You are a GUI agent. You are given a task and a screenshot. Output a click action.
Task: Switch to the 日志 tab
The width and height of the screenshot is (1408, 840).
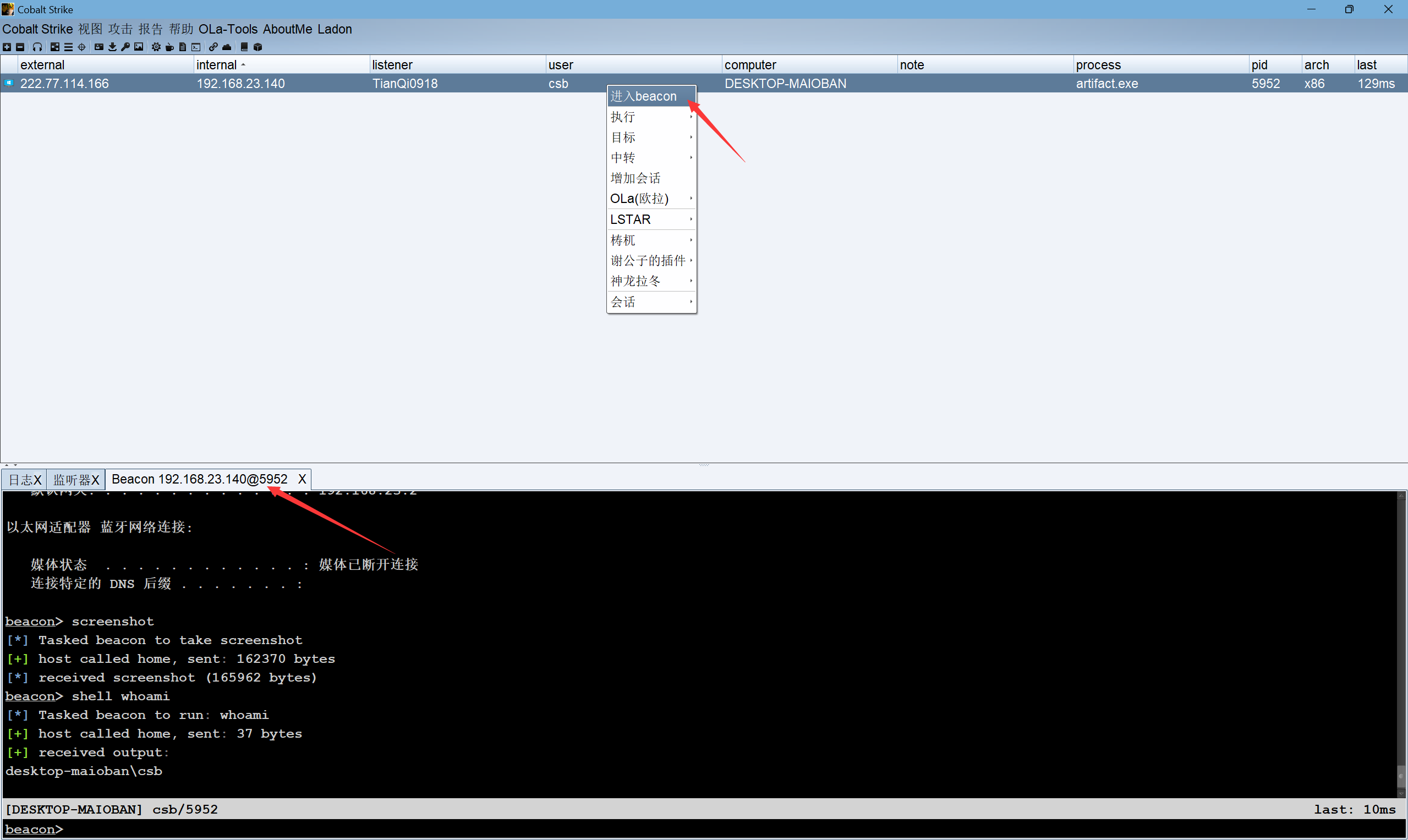pyautogui.click(x=24, y=480)
